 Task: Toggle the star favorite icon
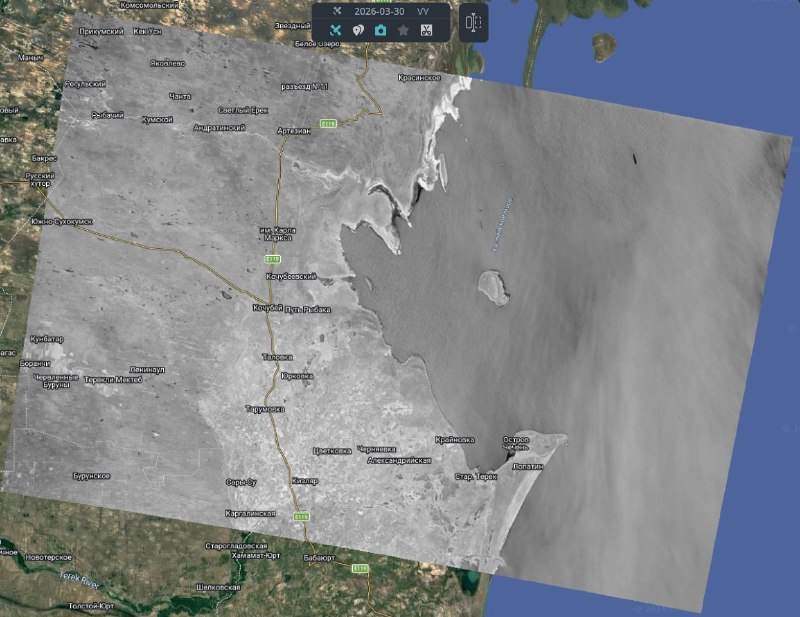[x=403, y=30]
